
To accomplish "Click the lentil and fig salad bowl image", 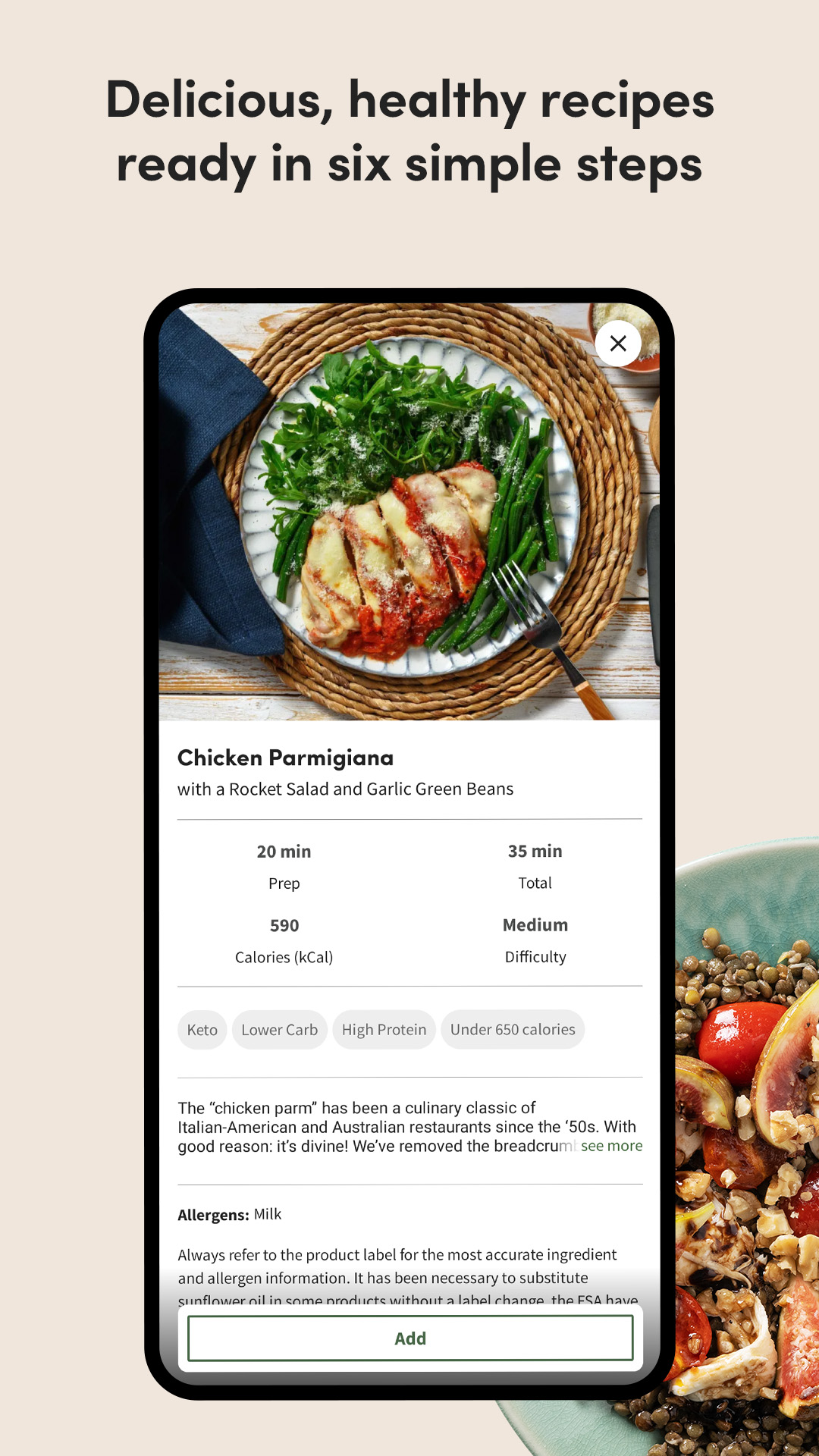I will tap(747, 1145).
